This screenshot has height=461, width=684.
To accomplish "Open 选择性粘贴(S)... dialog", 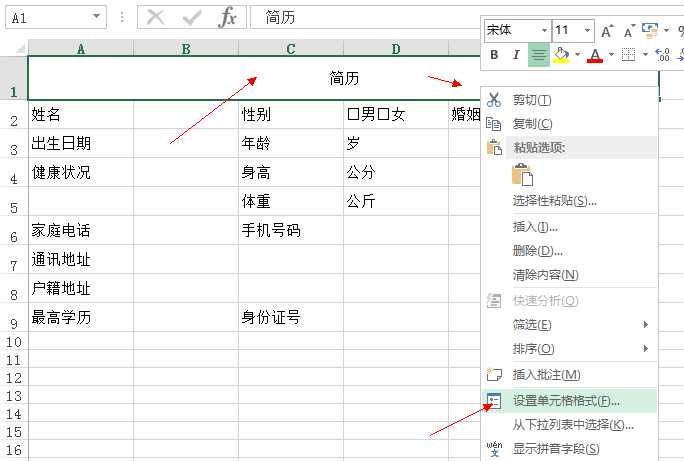I will click(x=570, y=201).
